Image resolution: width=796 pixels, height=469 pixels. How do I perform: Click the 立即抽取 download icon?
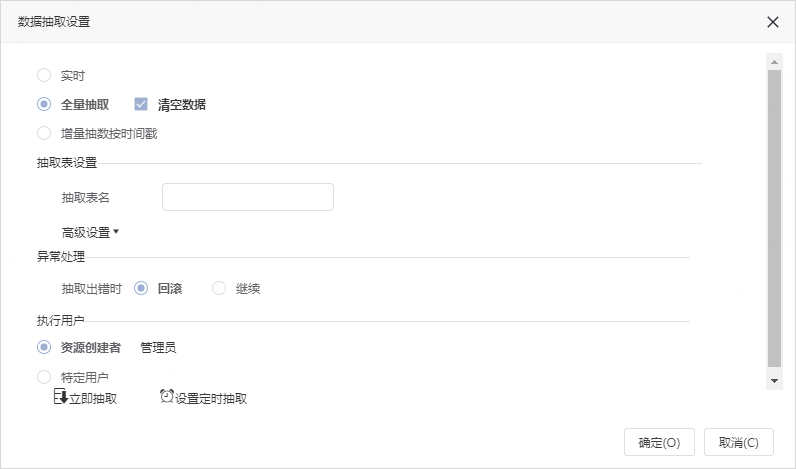coord(61,396)
